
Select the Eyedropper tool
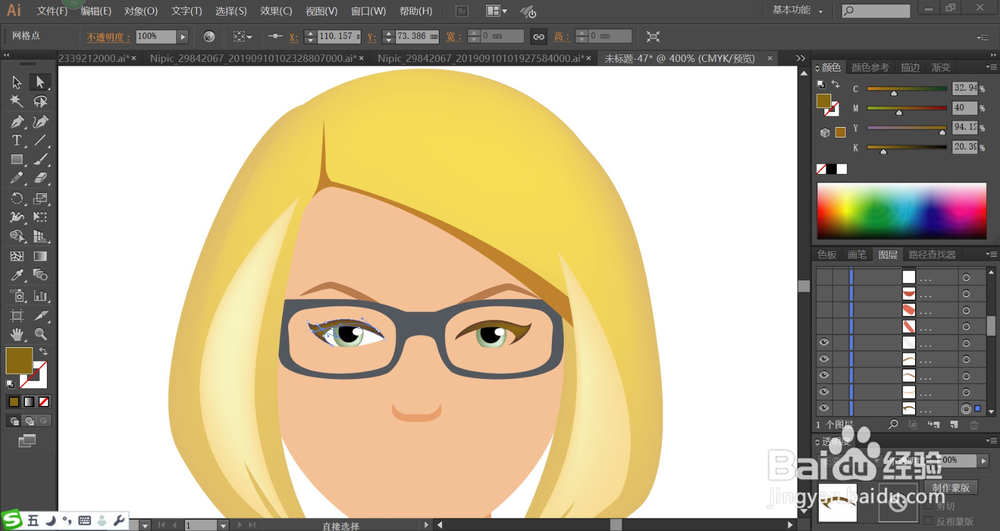pos(17,275)
